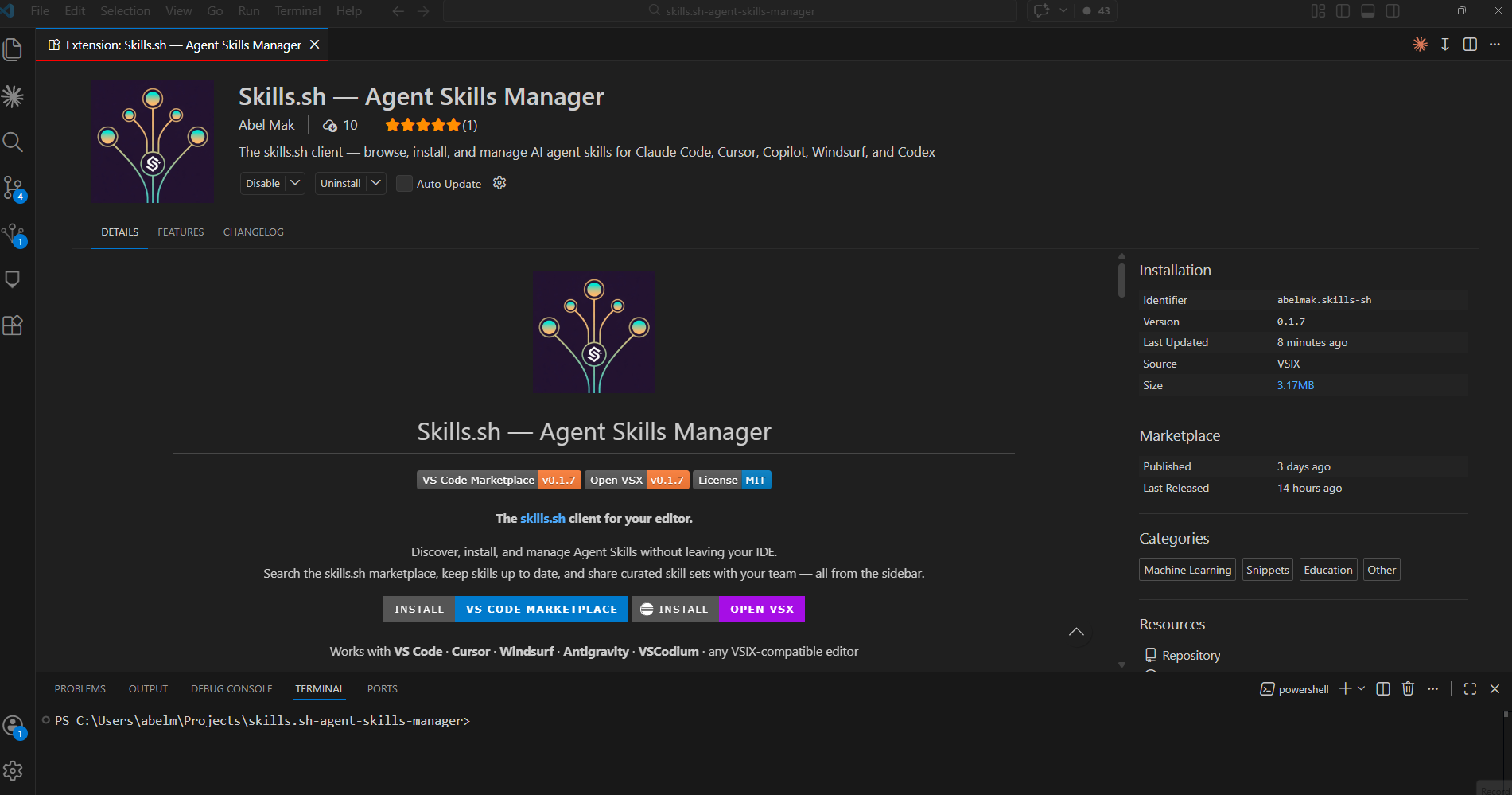
Task: Go back with navigation arrow
Action: 398,11
